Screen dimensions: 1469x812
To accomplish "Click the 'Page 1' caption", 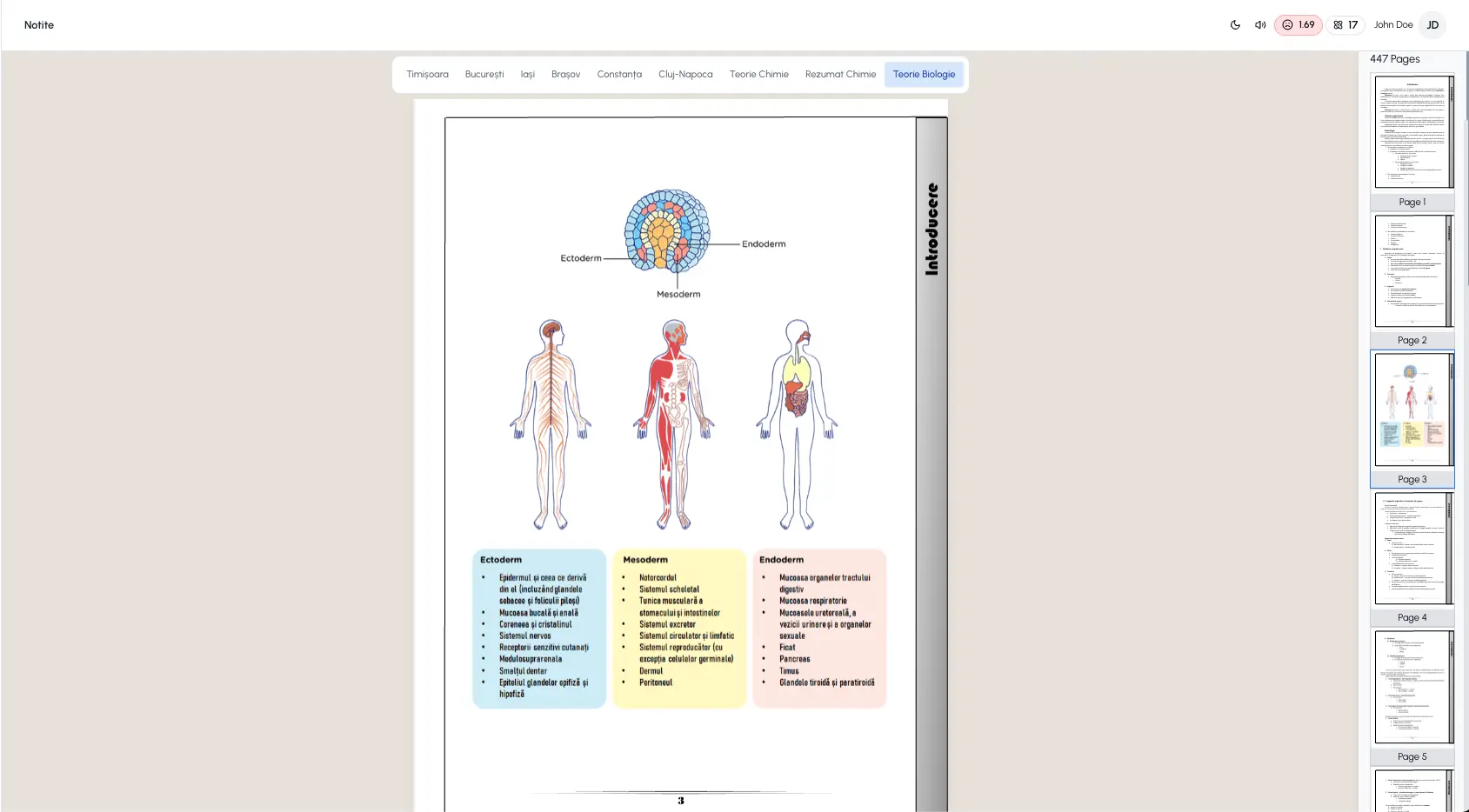I will [1412, 202].
